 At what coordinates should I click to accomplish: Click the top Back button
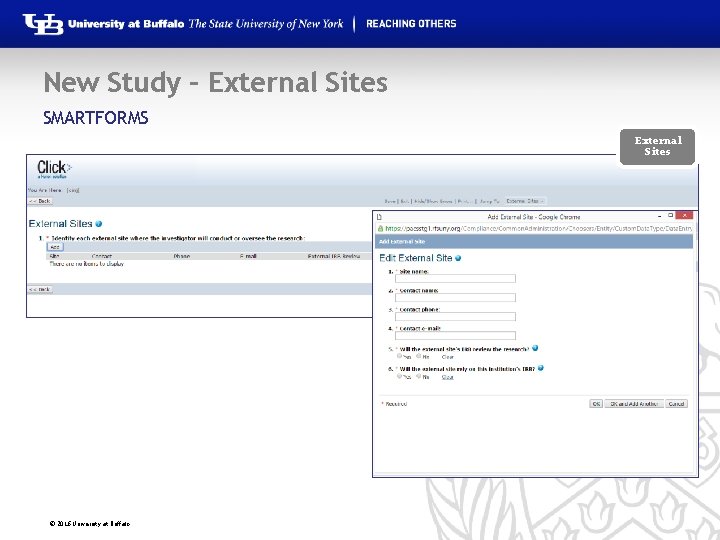[40, 201]
